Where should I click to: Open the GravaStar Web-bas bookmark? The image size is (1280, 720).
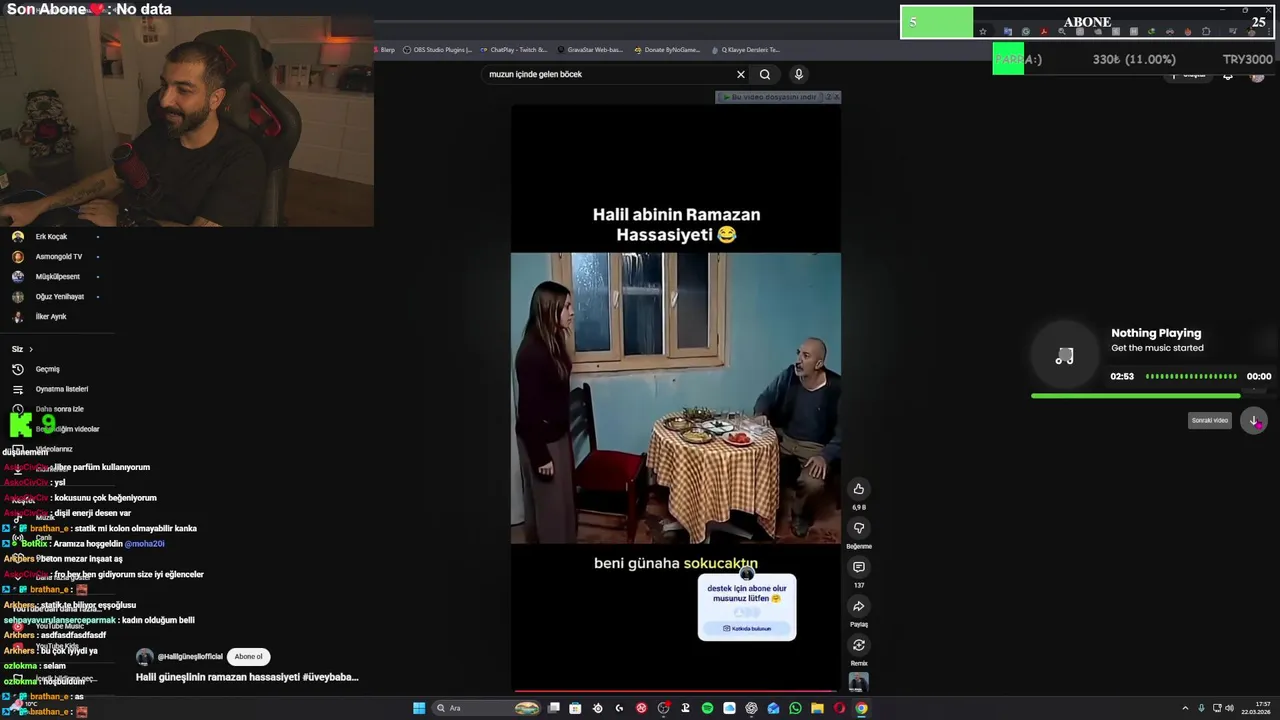tap(590, 49)
